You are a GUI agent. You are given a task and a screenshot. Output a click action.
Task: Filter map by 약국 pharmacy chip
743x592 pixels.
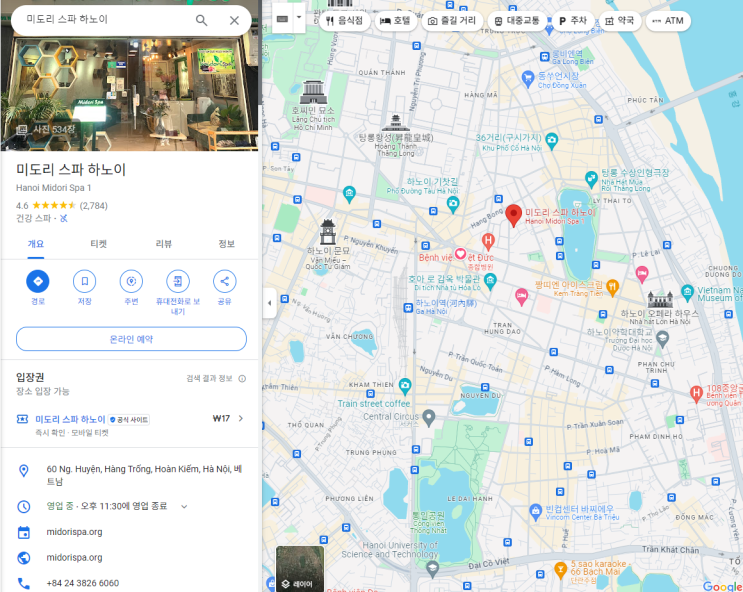[x=620, y=20]
